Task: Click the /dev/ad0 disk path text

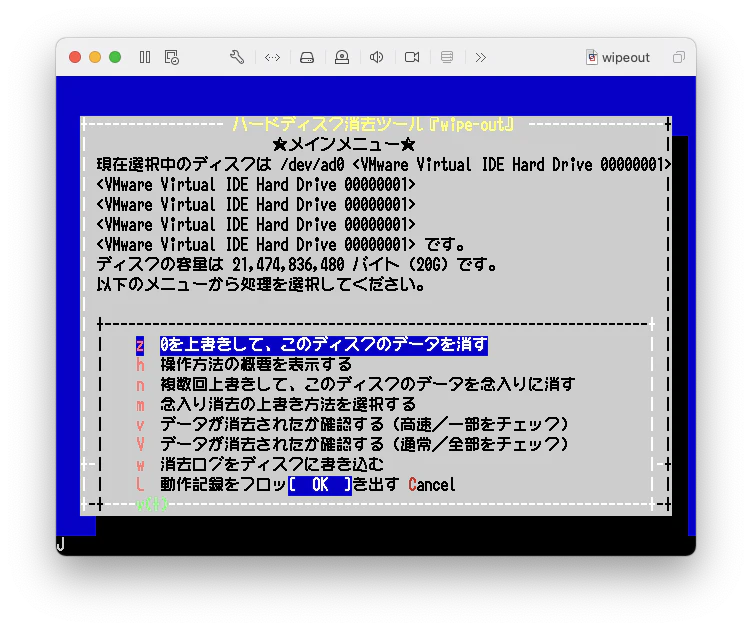Action: [312, 165]
